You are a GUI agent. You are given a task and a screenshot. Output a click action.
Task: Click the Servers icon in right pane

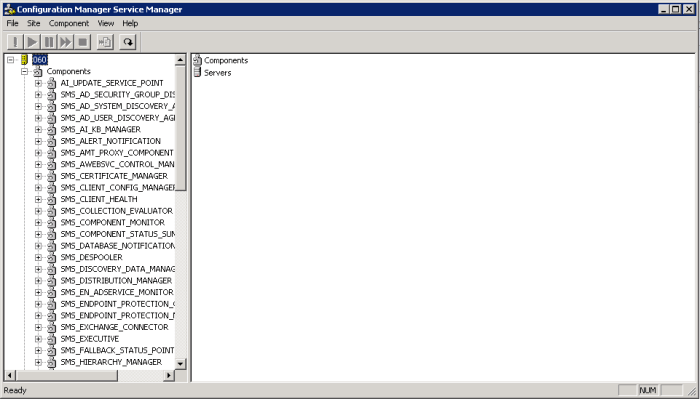pyautogui.click(x=197, y=72)
